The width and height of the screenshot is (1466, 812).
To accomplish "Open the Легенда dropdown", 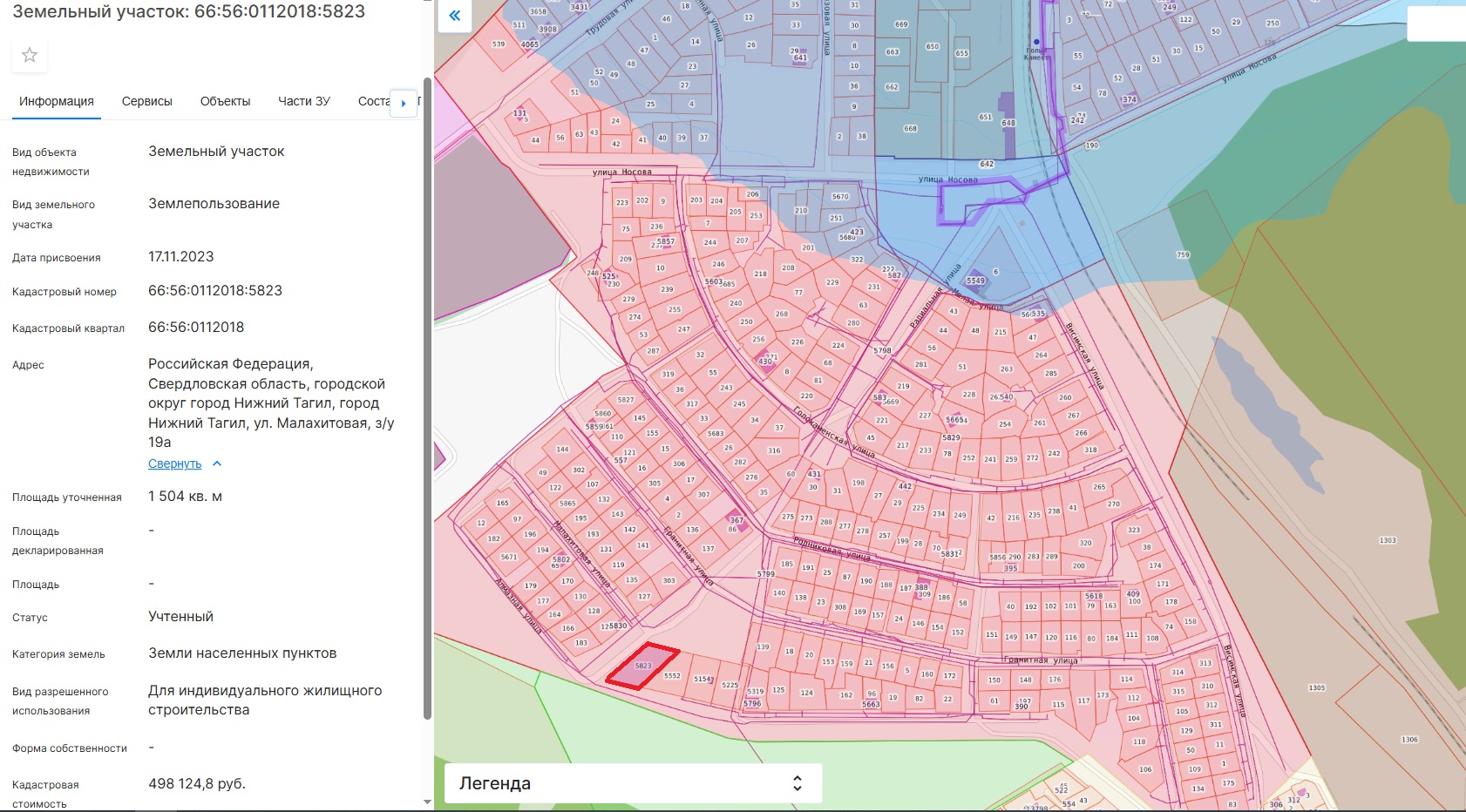I will tap(634, 783).
